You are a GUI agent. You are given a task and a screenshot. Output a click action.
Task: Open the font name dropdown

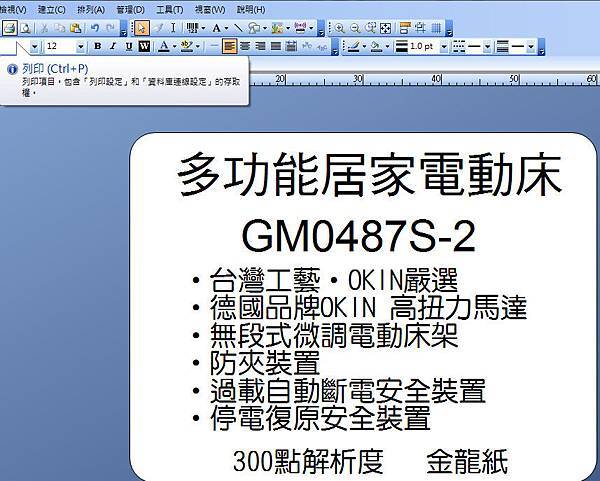(34, 47)
